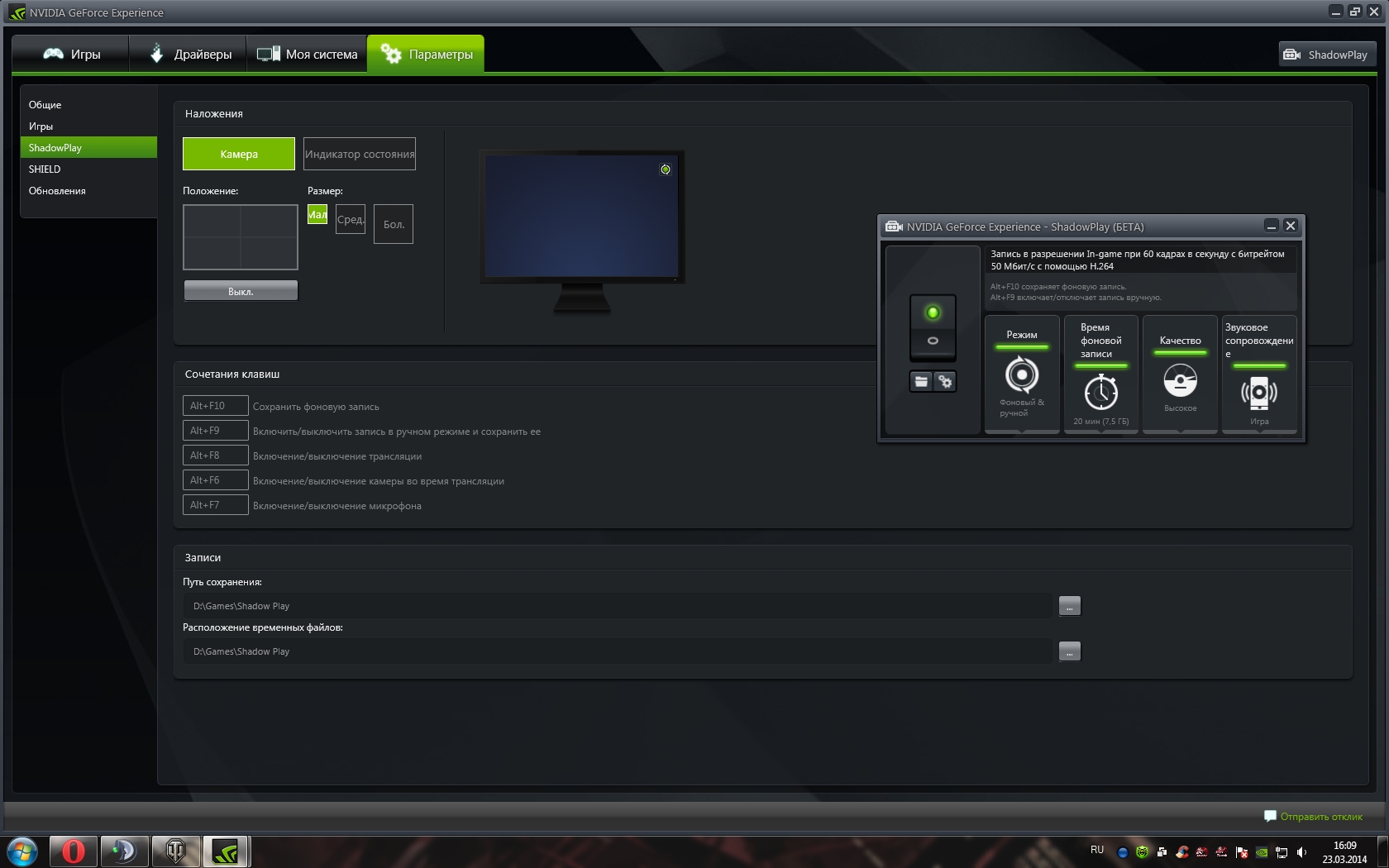The width and height of the screenshot is (1389, 868).
Task: Expand the 'Качество' tile in ShadowPlay
Action: click(1180, 374)
